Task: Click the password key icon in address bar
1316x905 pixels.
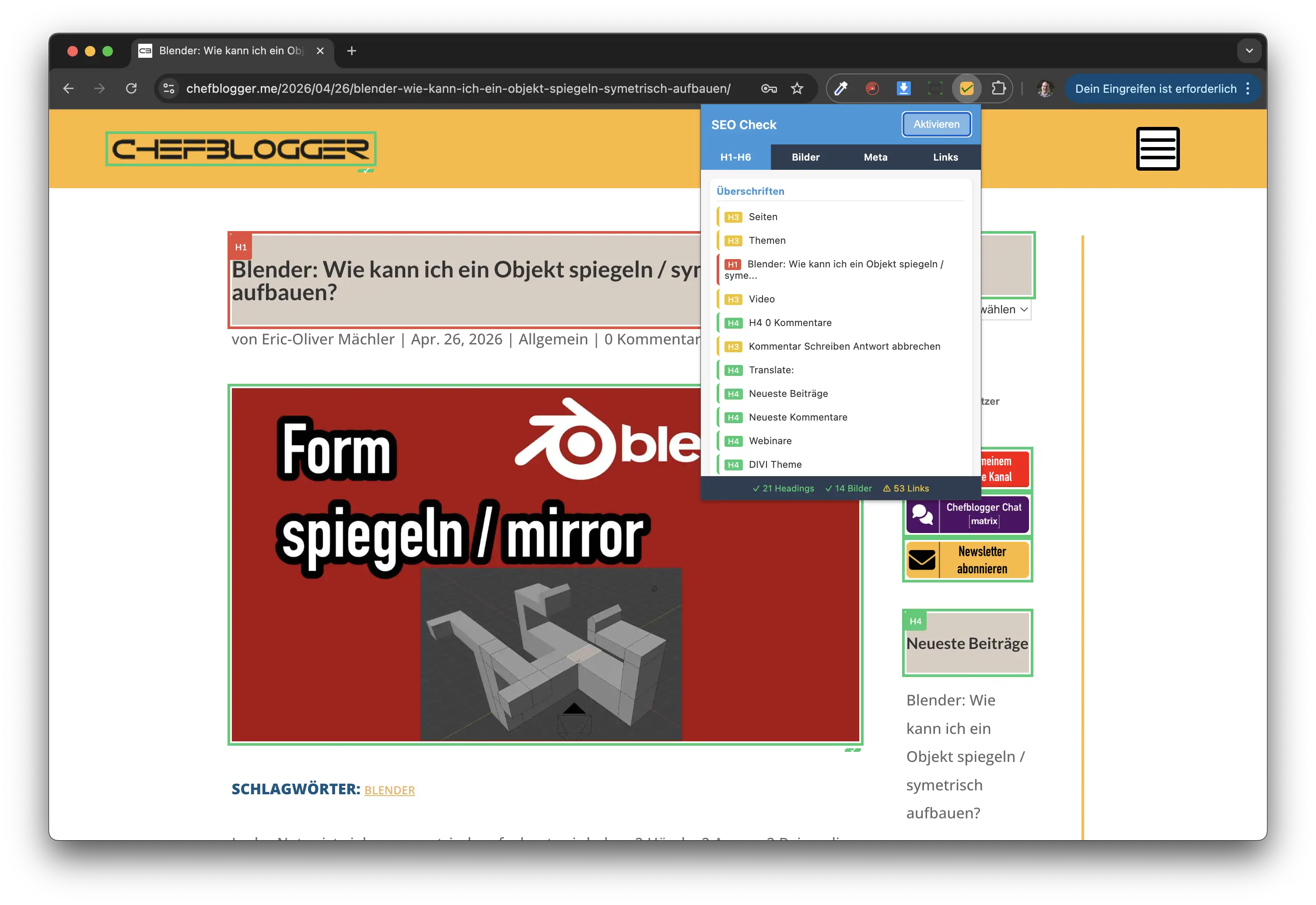Action: pos(769,88)
